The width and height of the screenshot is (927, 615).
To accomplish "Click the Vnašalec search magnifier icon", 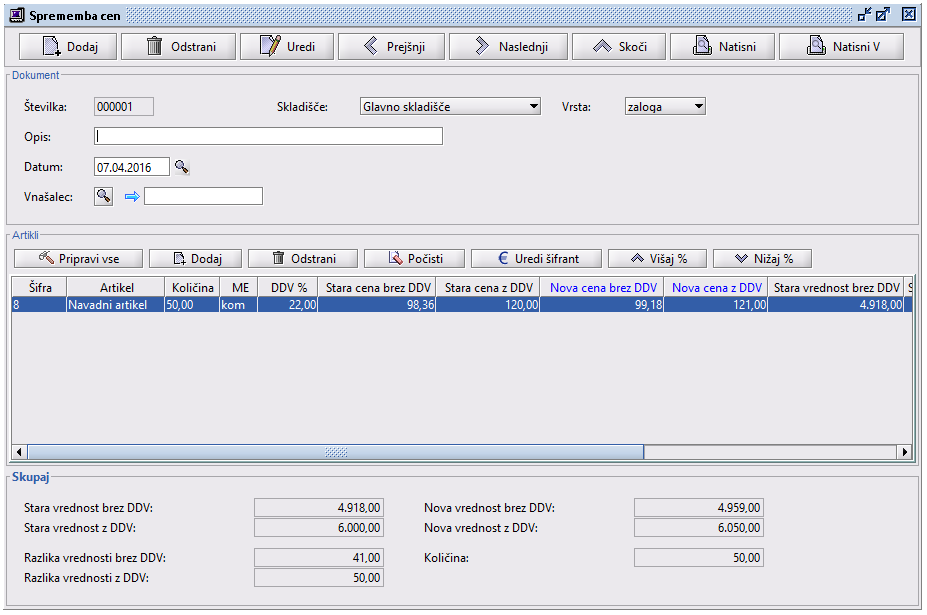I will pyautogui.click(x=104, y=196).
